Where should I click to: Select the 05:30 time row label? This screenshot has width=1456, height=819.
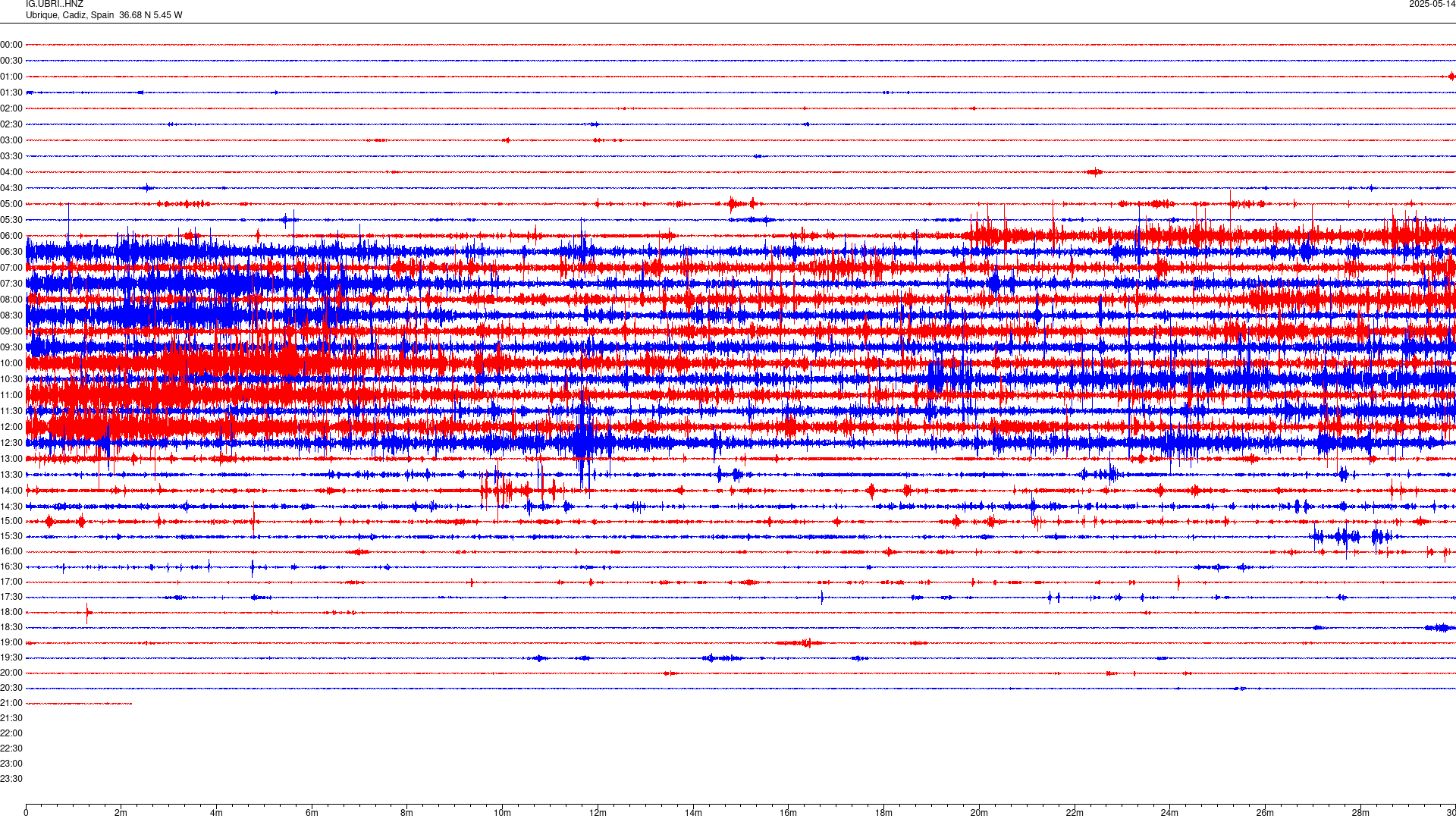click(x=11, y=220)
